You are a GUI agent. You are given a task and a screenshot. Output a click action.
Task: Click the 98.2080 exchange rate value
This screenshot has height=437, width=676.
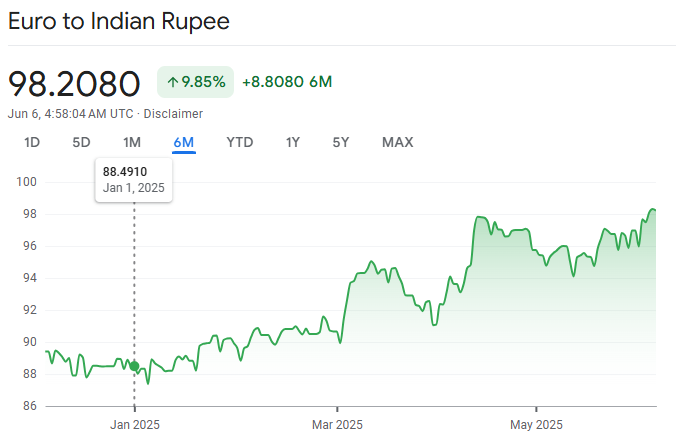pyautogui.click(x=75, y=83)
